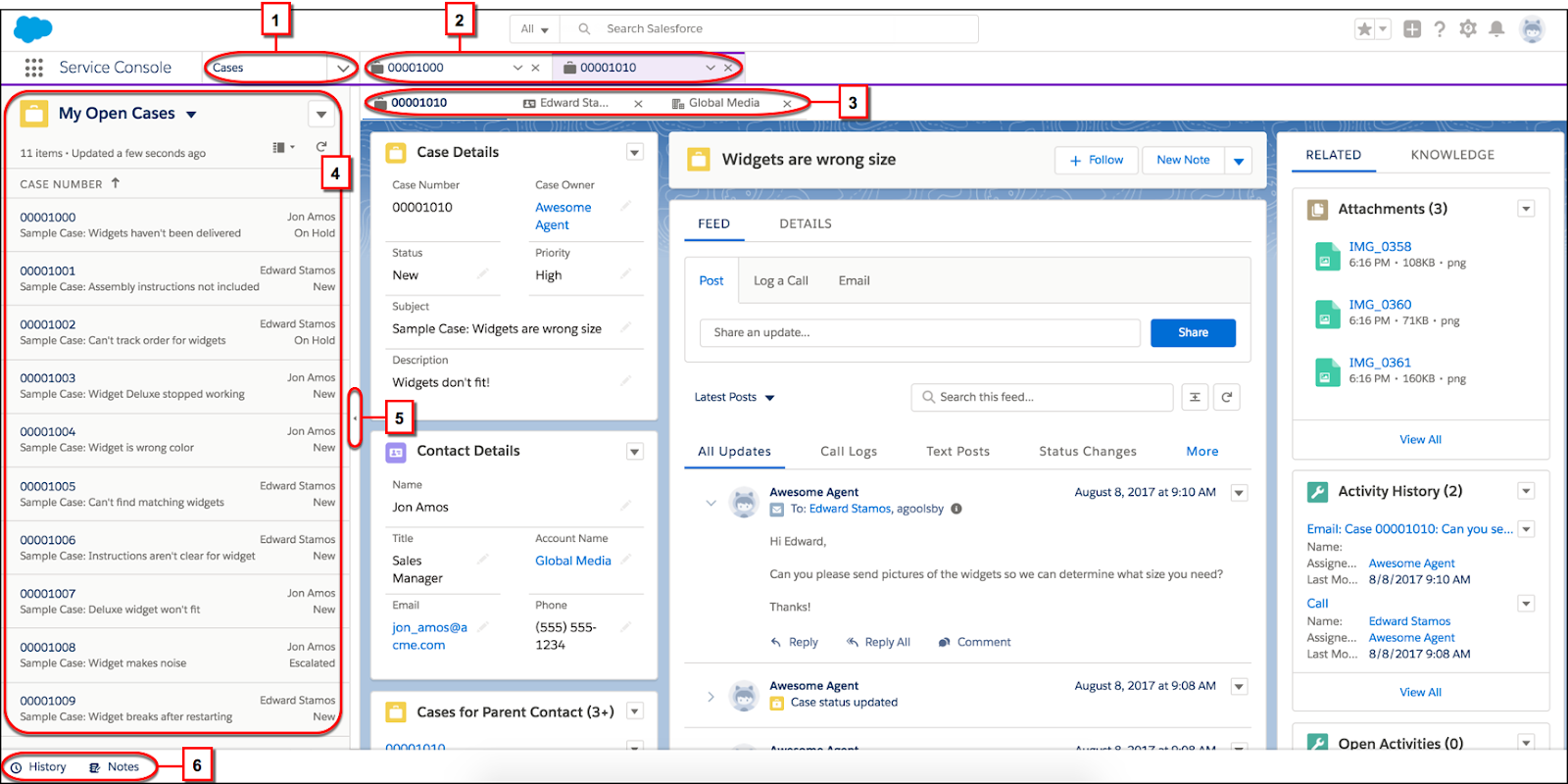Open the Help question mark icon

1440,29
